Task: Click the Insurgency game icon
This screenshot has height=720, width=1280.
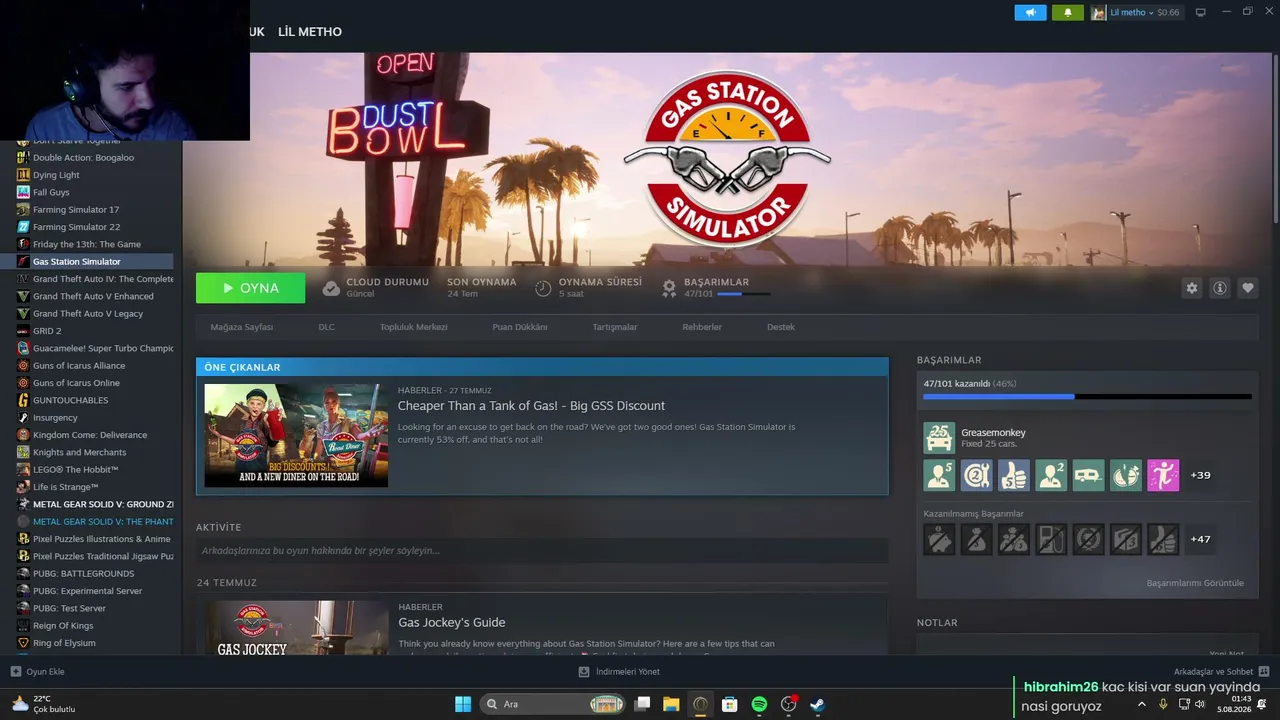Action: (x=23, y=418)
